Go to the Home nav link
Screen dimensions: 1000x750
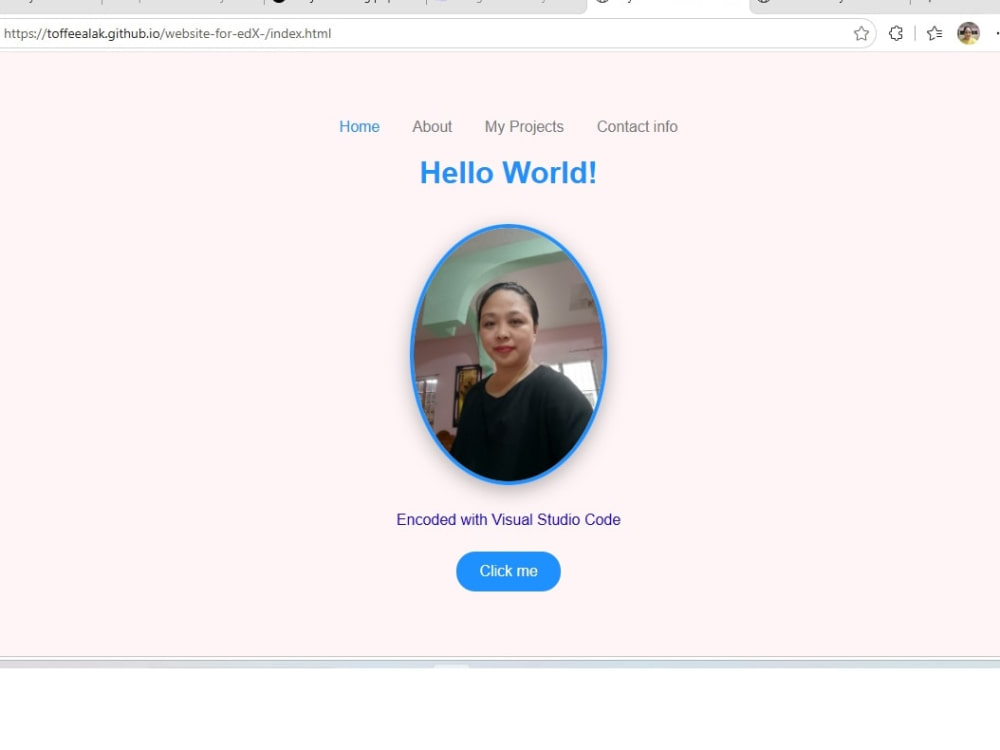click(x=359, y=126)
